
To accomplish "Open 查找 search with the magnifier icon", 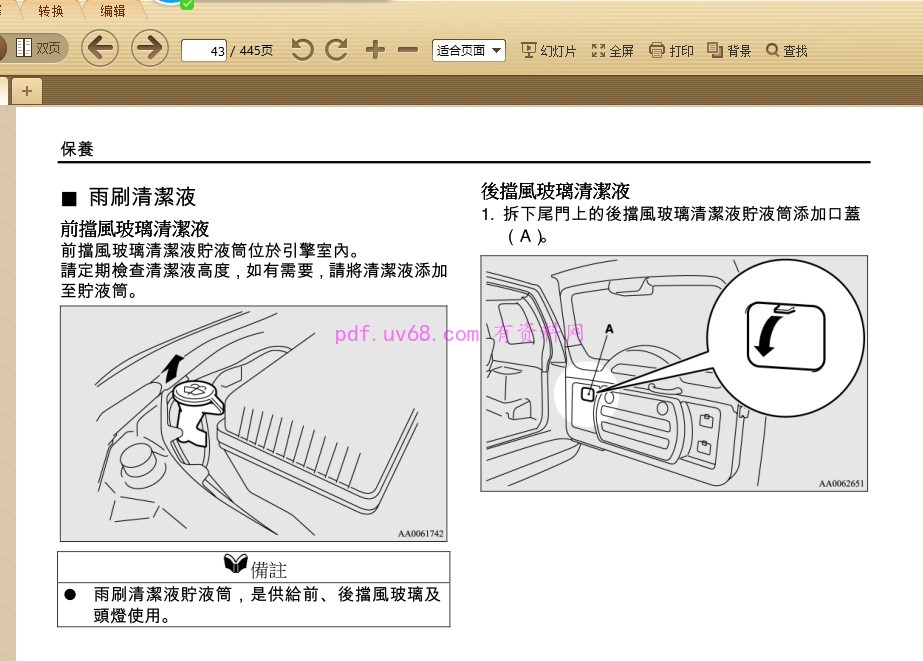I will pos(784,50).
